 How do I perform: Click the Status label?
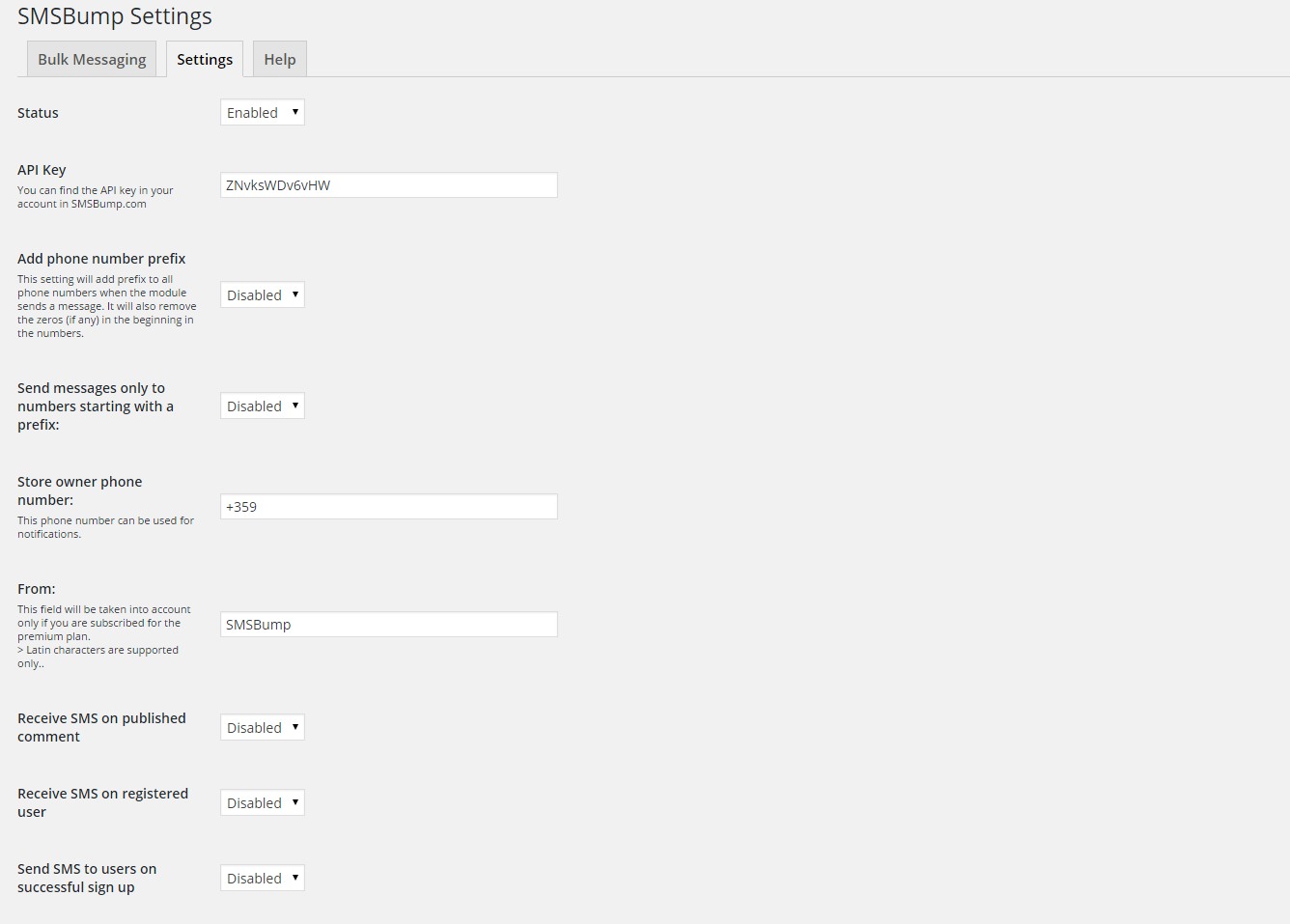point(38,113)
